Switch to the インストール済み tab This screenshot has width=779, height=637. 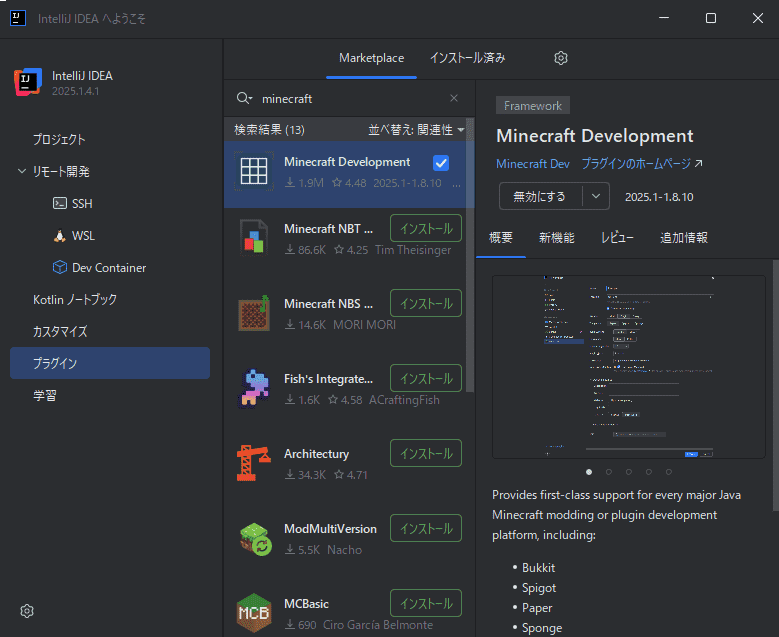[x=467, y=58]
